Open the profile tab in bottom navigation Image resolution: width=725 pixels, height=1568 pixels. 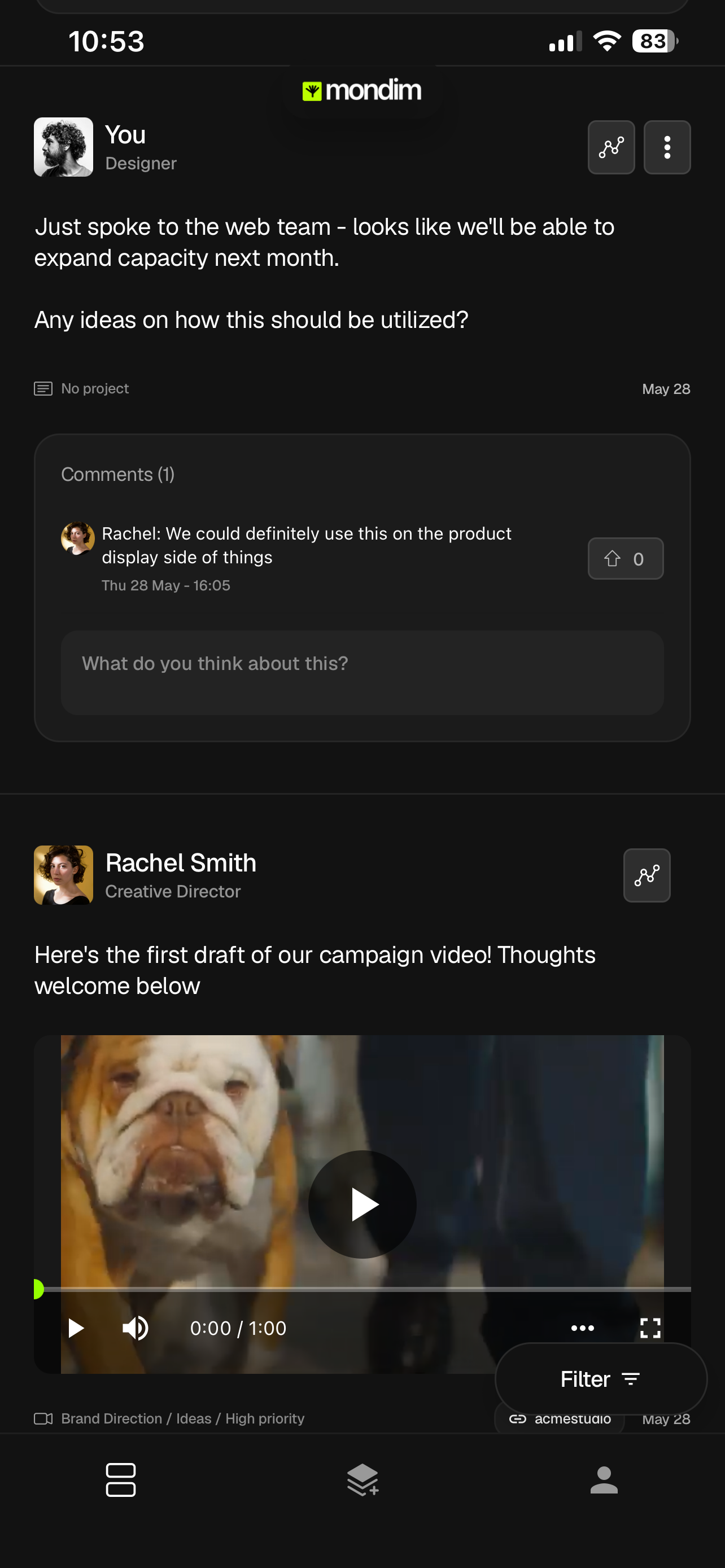(604, 1480)
